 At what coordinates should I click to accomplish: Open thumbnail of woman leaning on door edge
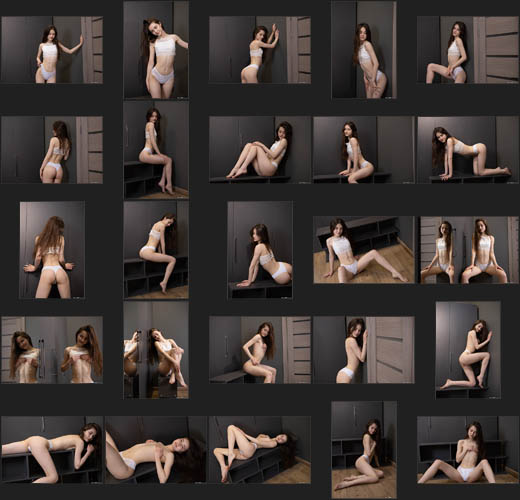click(364, 350)
